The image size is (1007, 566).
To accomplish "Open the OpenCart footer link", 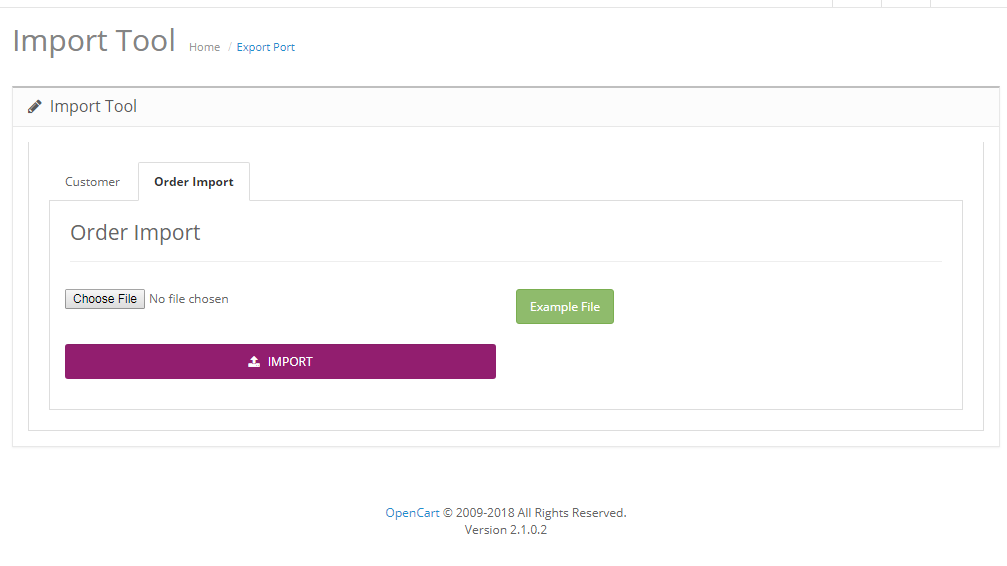I will 412,513.
